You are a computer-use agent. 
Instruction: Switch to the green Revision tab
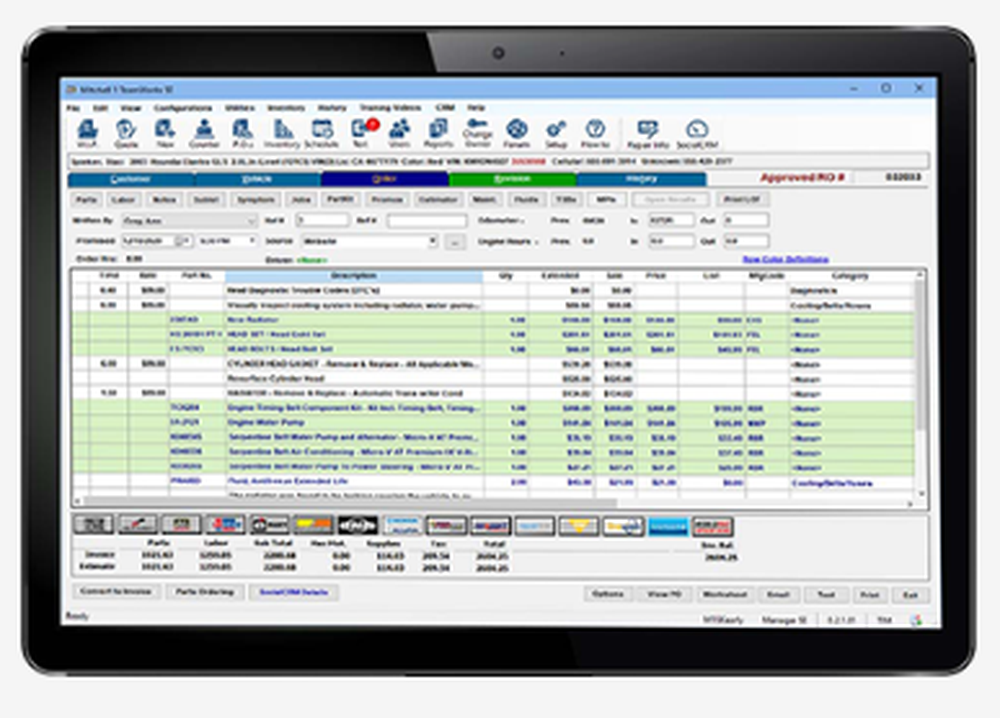(512, 179)
